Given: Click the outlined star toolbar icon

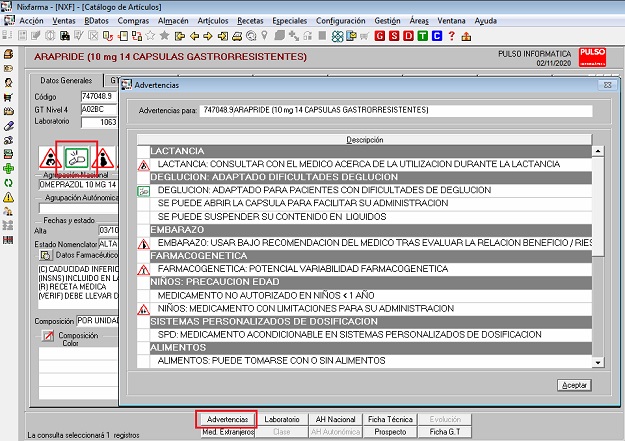Looking at the screenshot, I should click(150, 36).
